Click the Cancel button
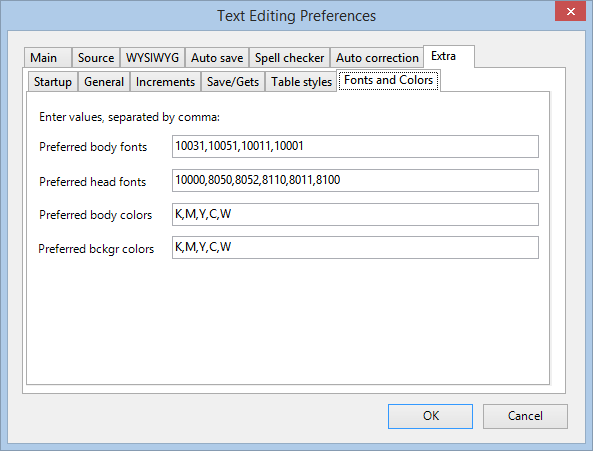Viewport: 593px width, 451px height. coord(525,416)
